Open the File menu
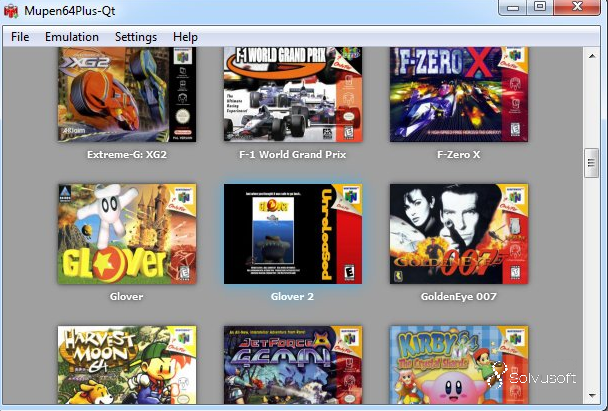Image resolution: width=608 pixels, height=411 pixels. [x=20, y=37]
